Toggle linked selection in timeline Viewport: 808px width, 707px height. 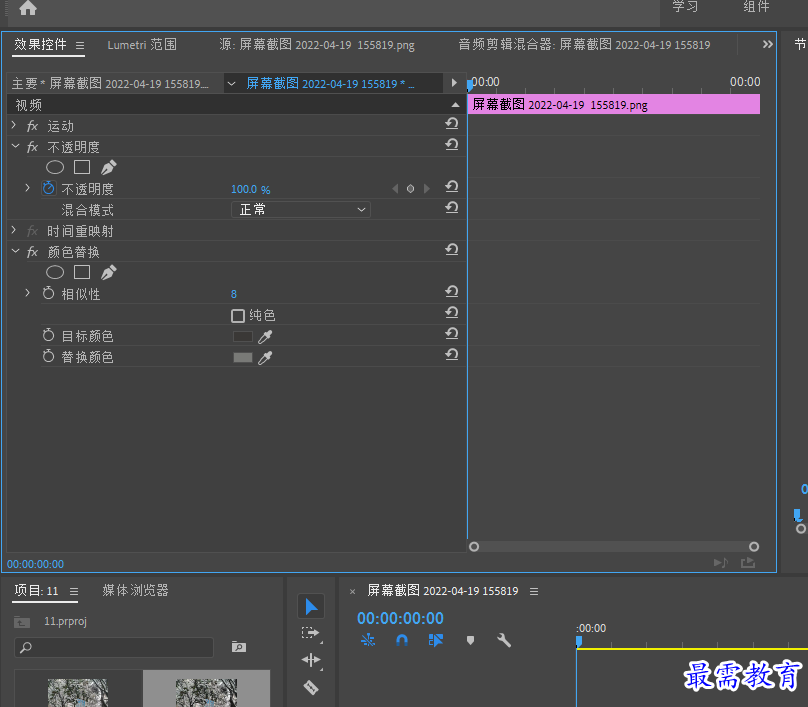pos(435,641)
